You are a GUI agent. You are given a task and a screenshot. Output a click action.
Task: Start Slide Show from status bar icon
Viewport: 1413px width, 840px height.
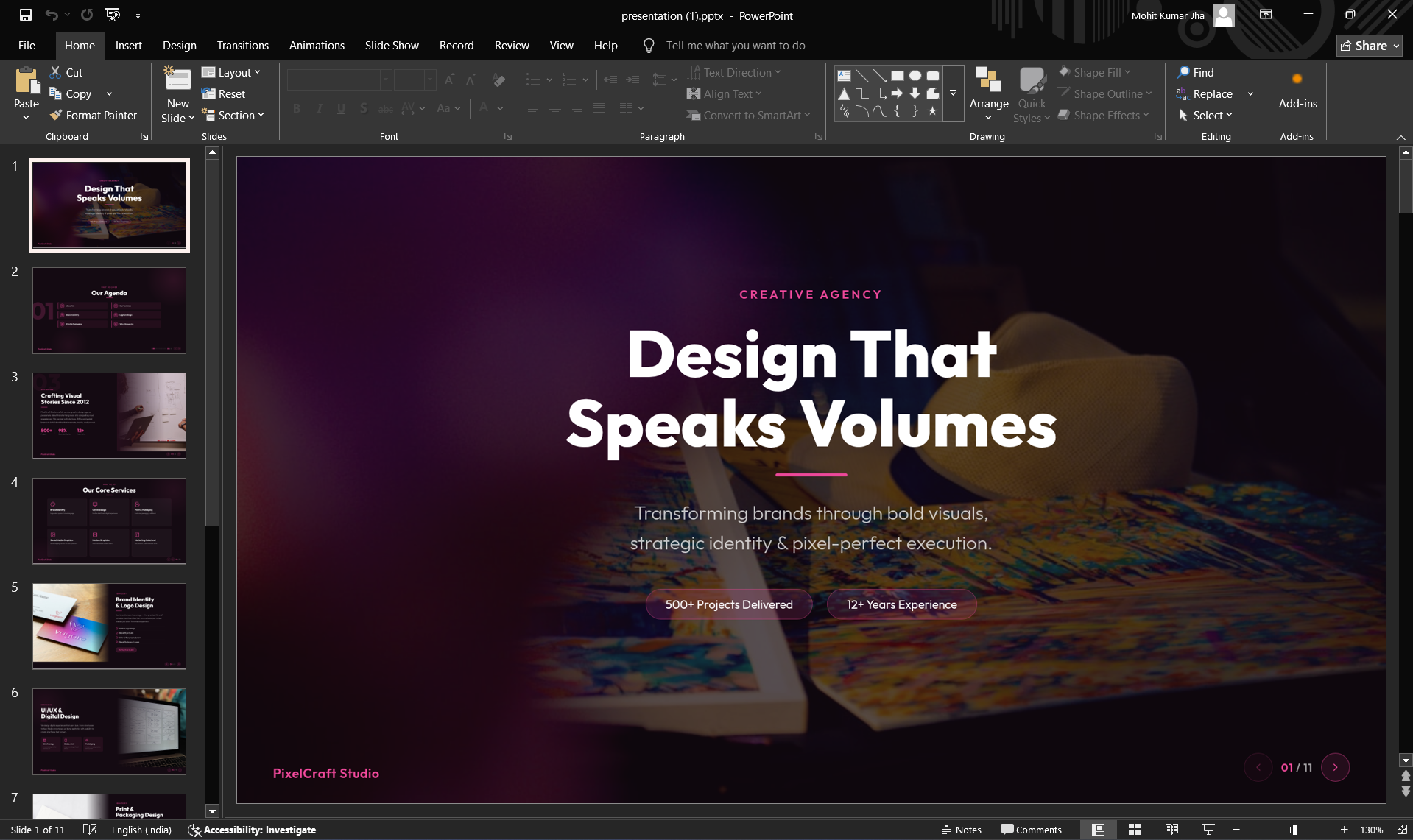coord(1208,830)
